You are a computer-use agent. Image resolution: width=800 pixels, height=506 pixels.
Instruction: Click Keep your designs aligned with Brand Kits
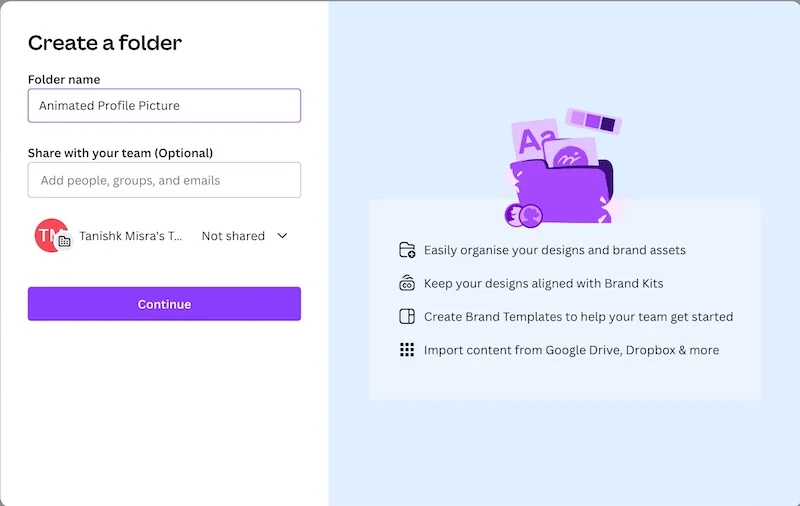coord(543,284)
